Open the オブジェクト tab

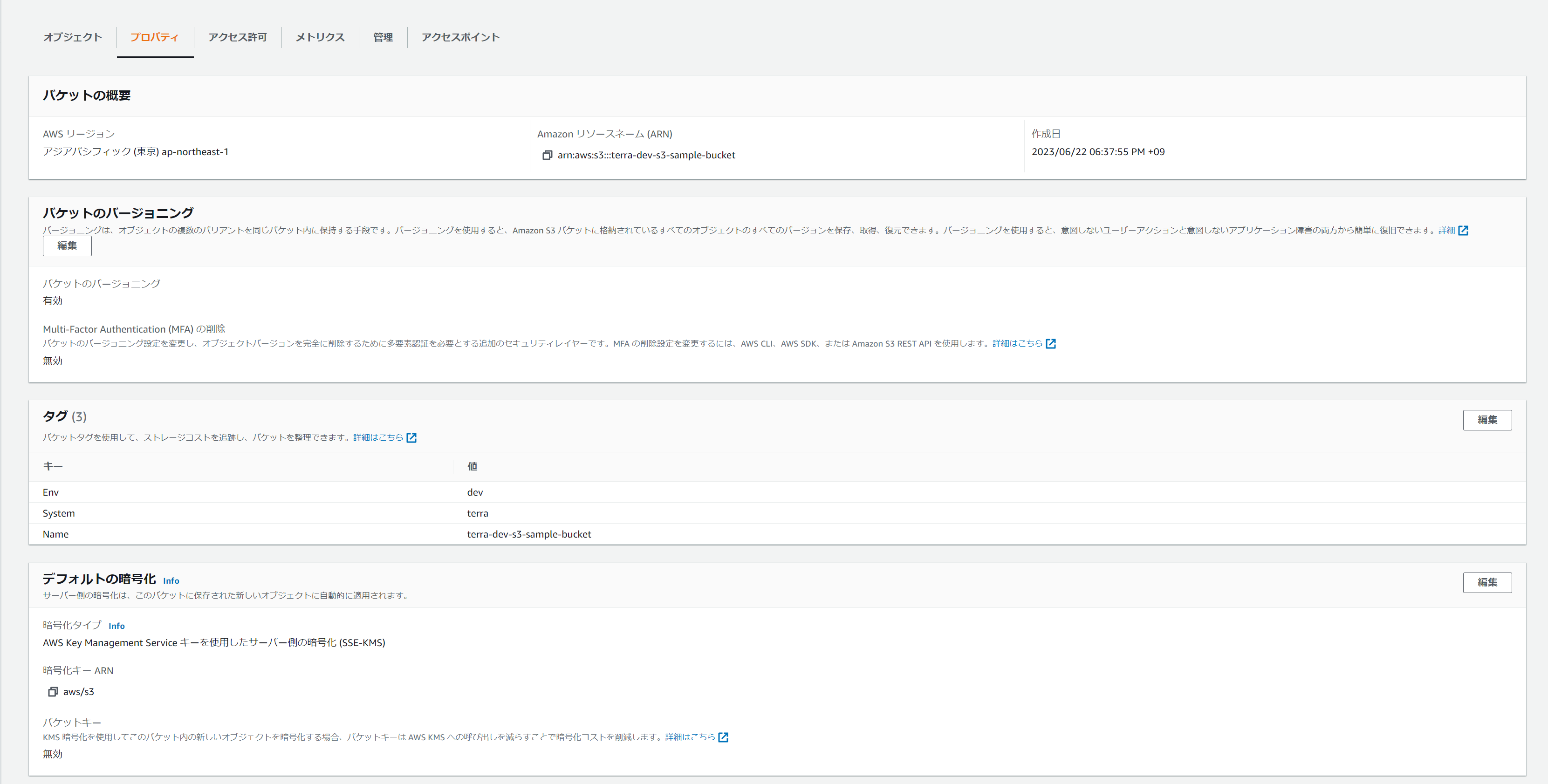(x=73, y=37)
